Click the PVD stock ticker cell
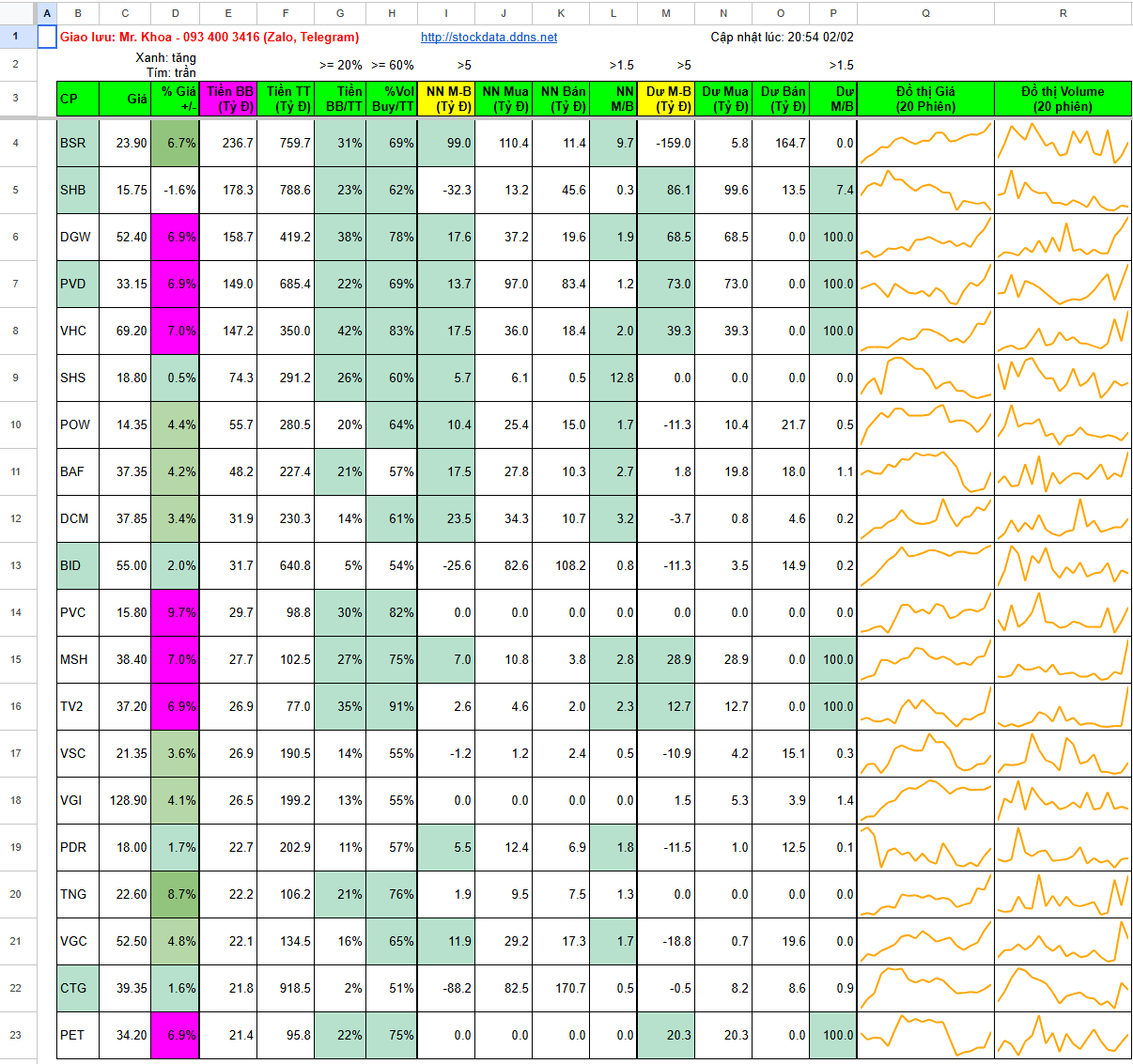Viewport: 1133px width, 1064px height. pyautogui.click(x=78, y=284)
